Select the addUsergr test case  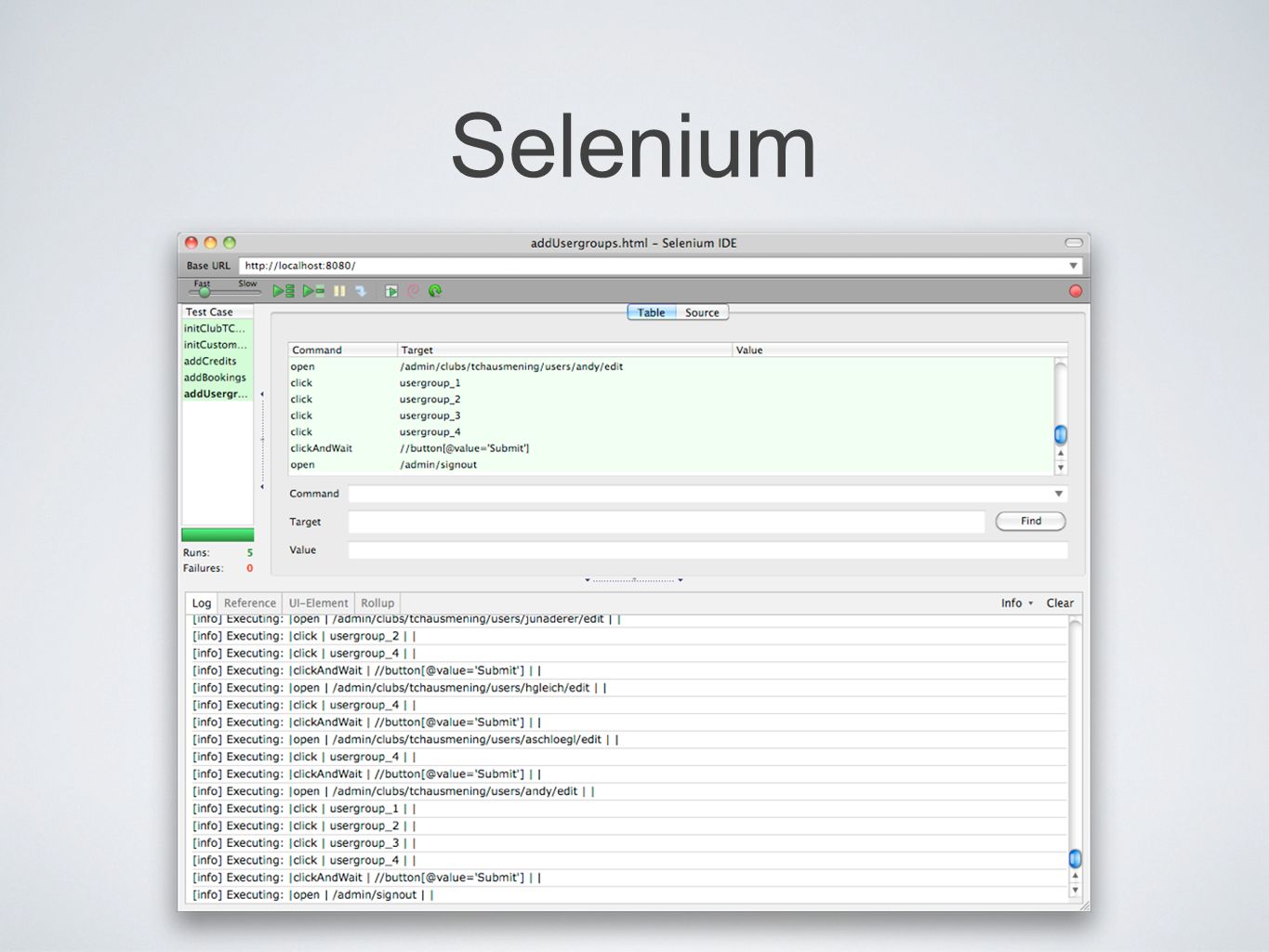tap(217, 393)
